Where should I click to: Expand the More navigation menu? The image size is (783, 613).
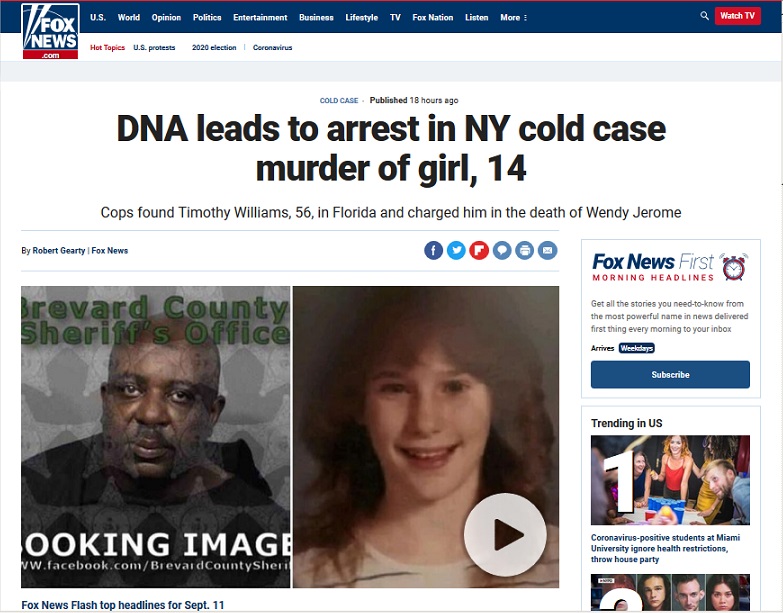point(513,17)
